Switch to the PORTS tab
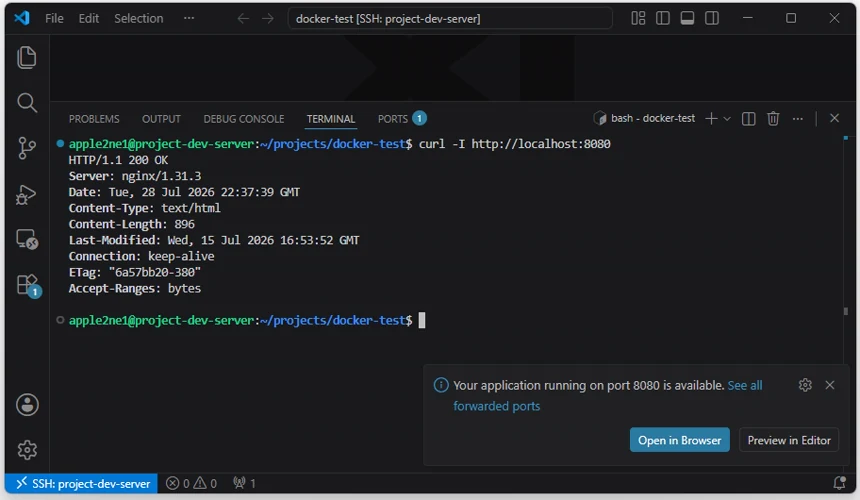 click(x=401, y=118)
